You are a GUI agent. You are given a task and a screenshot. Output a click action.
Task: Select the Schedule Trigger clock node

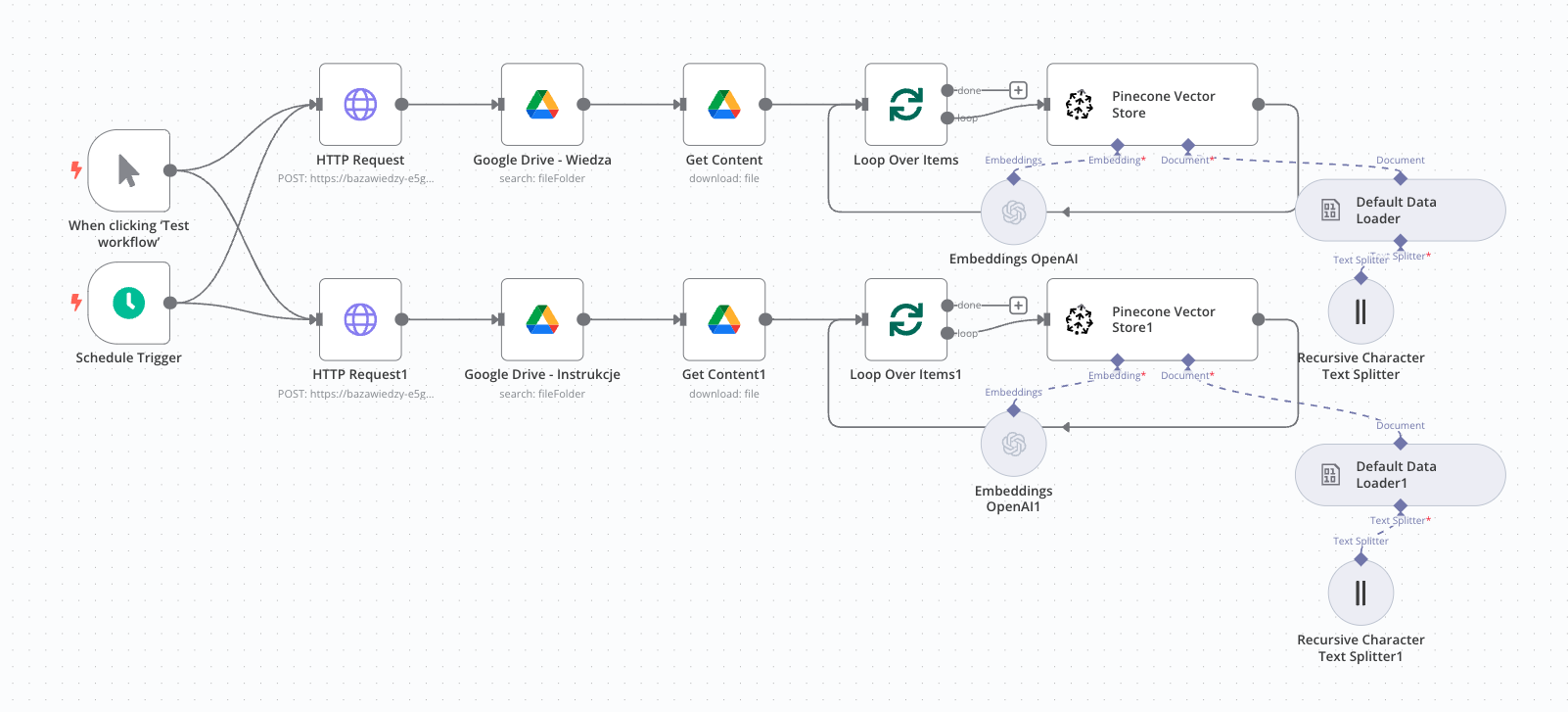(x=129, y=303)
